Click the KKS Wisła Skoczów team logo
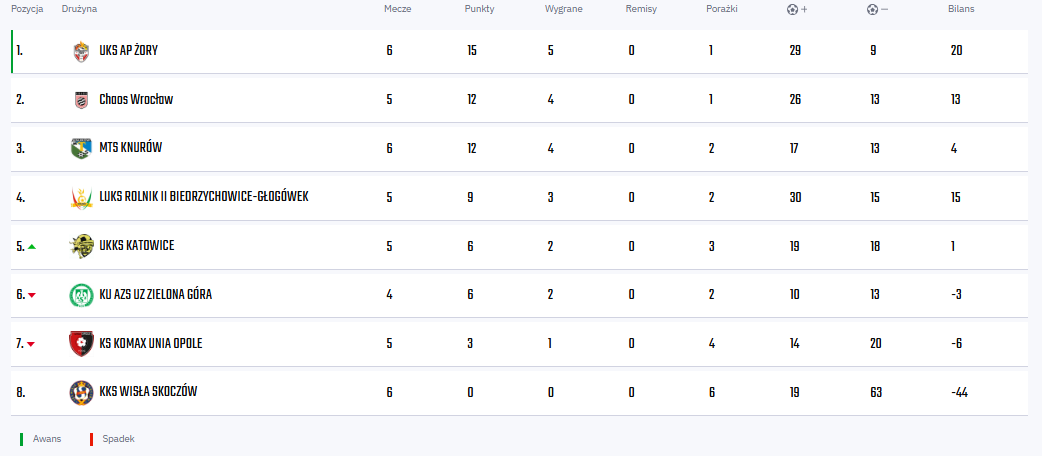Viewport: 1042px width, 456px height. (x=81, y=392)
